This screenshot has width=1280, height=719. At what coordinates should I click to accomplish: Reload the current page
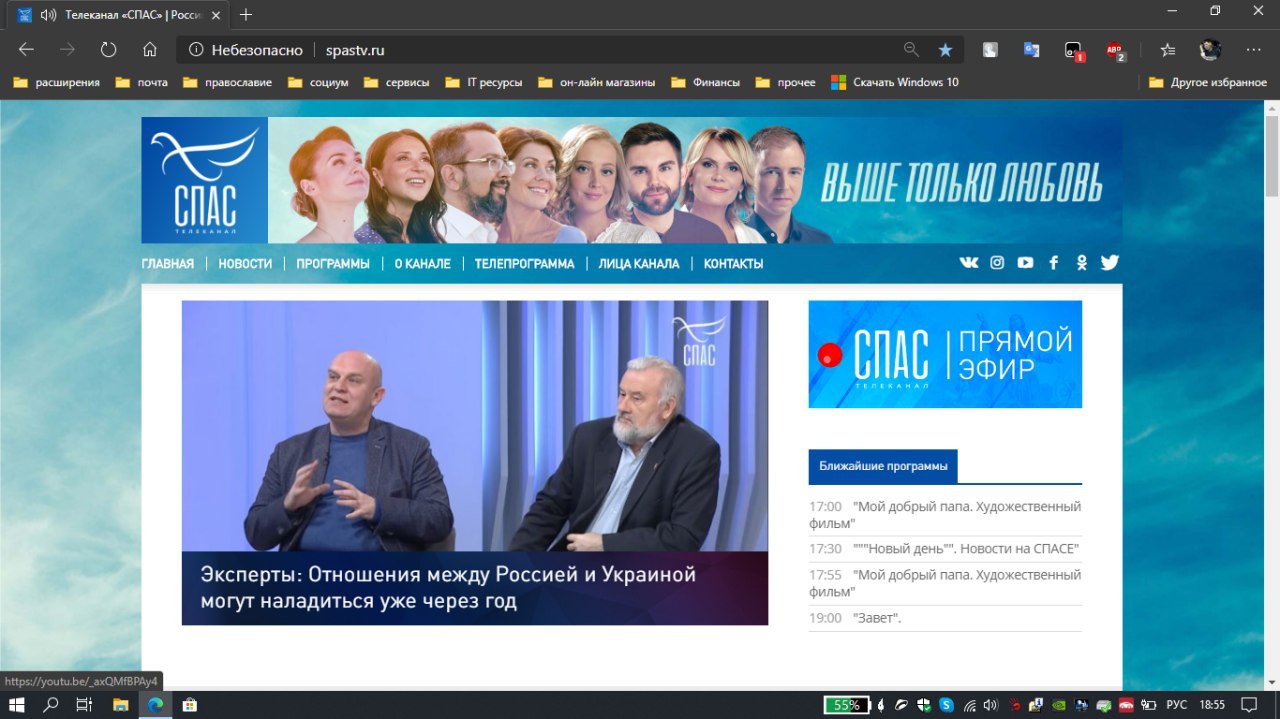tap(108, 50)
